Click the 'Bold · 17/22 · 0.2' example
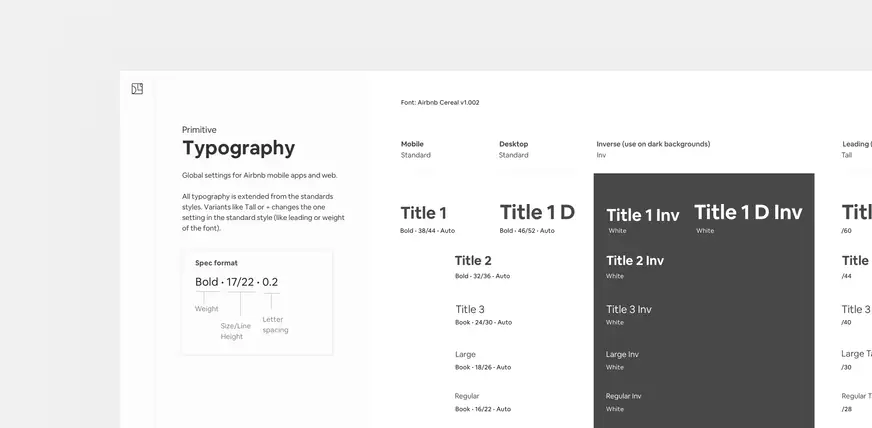This screenshot has width=872, height=428. pos(236,282)
